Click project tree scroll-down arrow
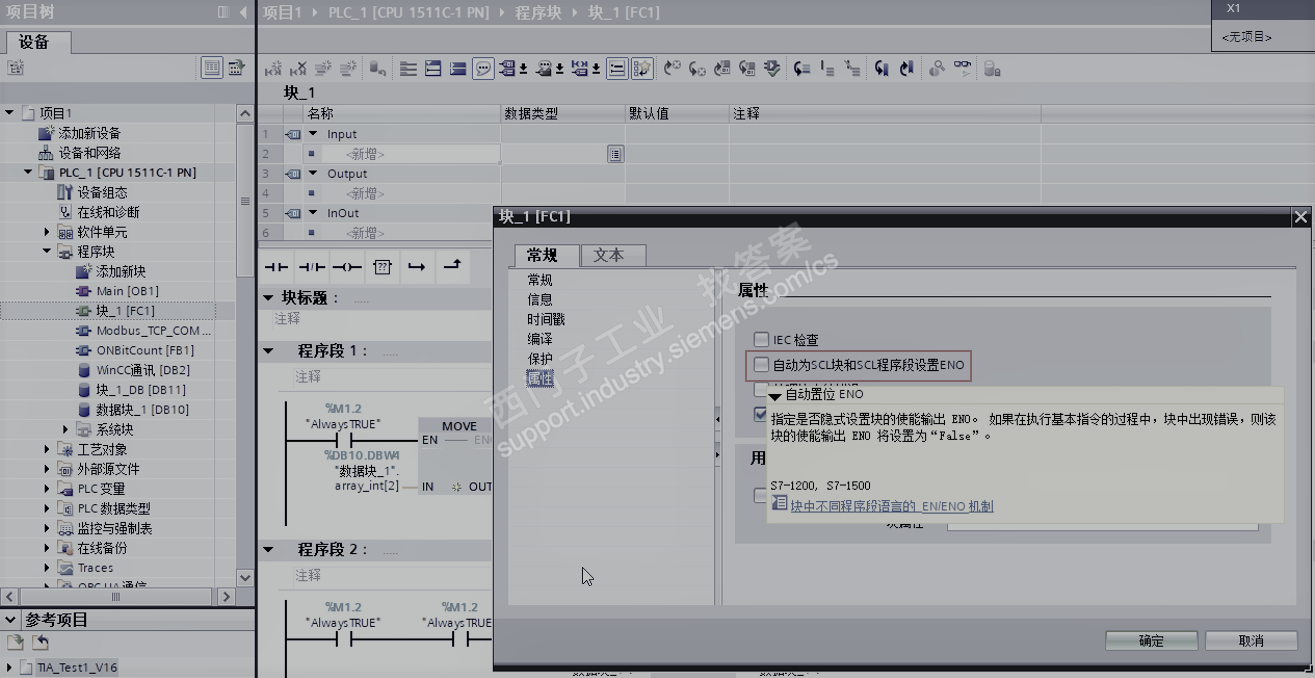Viewport: 1315px width, 678px height. coord(245,578)
